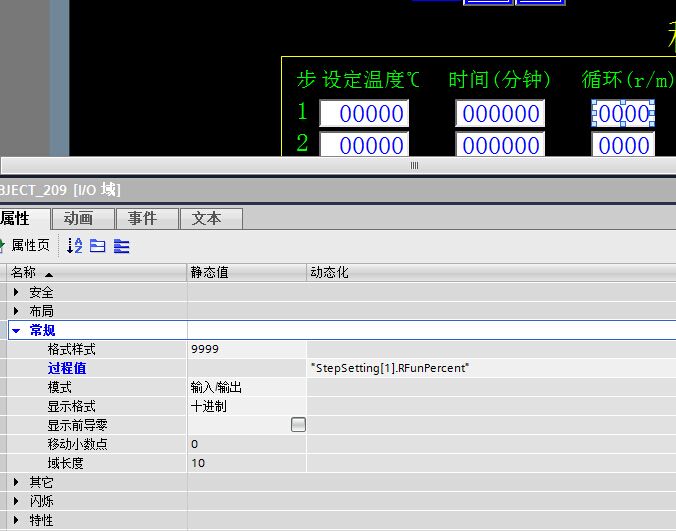The width and height of the screenshot is (676, 531).
Task: Click the 域长度 value 10
Action: [x=247, y=463]
